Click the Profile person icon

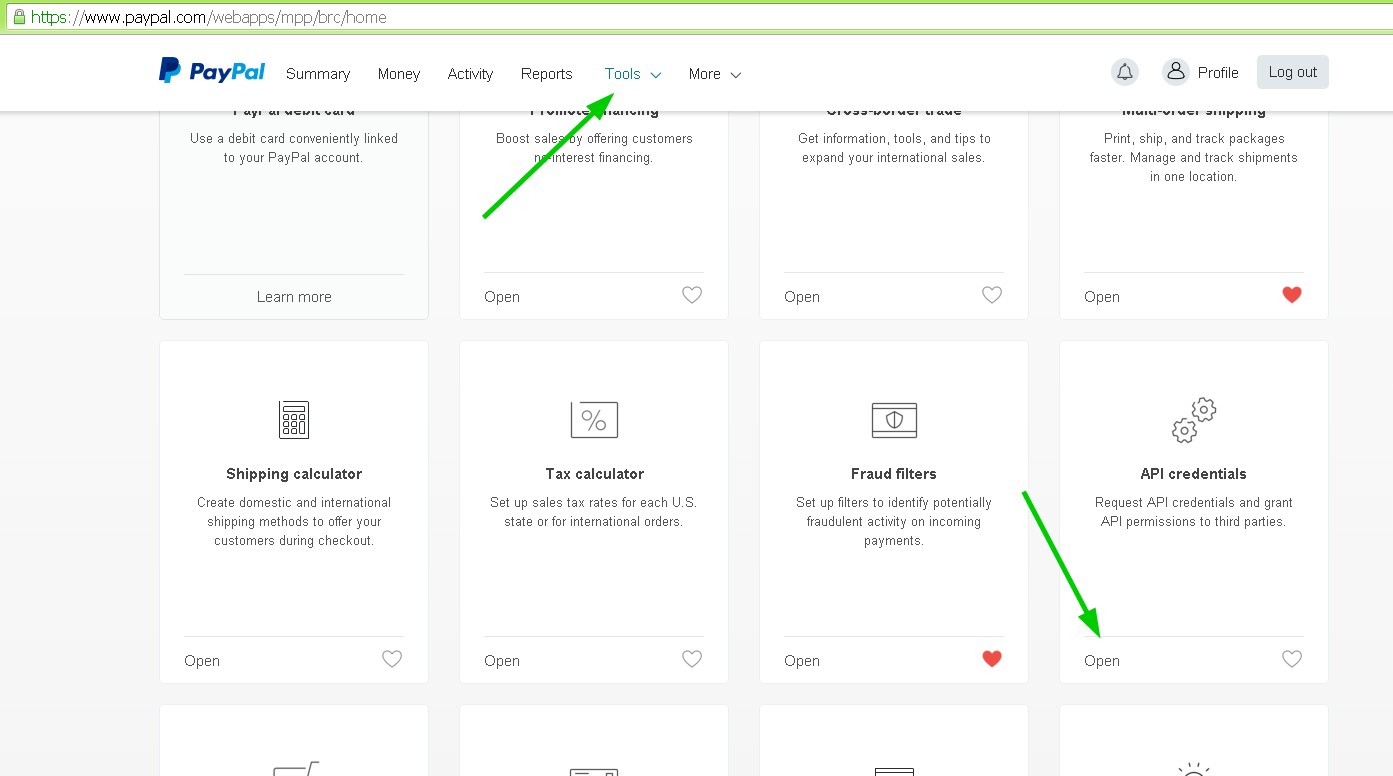point(1176,72)
